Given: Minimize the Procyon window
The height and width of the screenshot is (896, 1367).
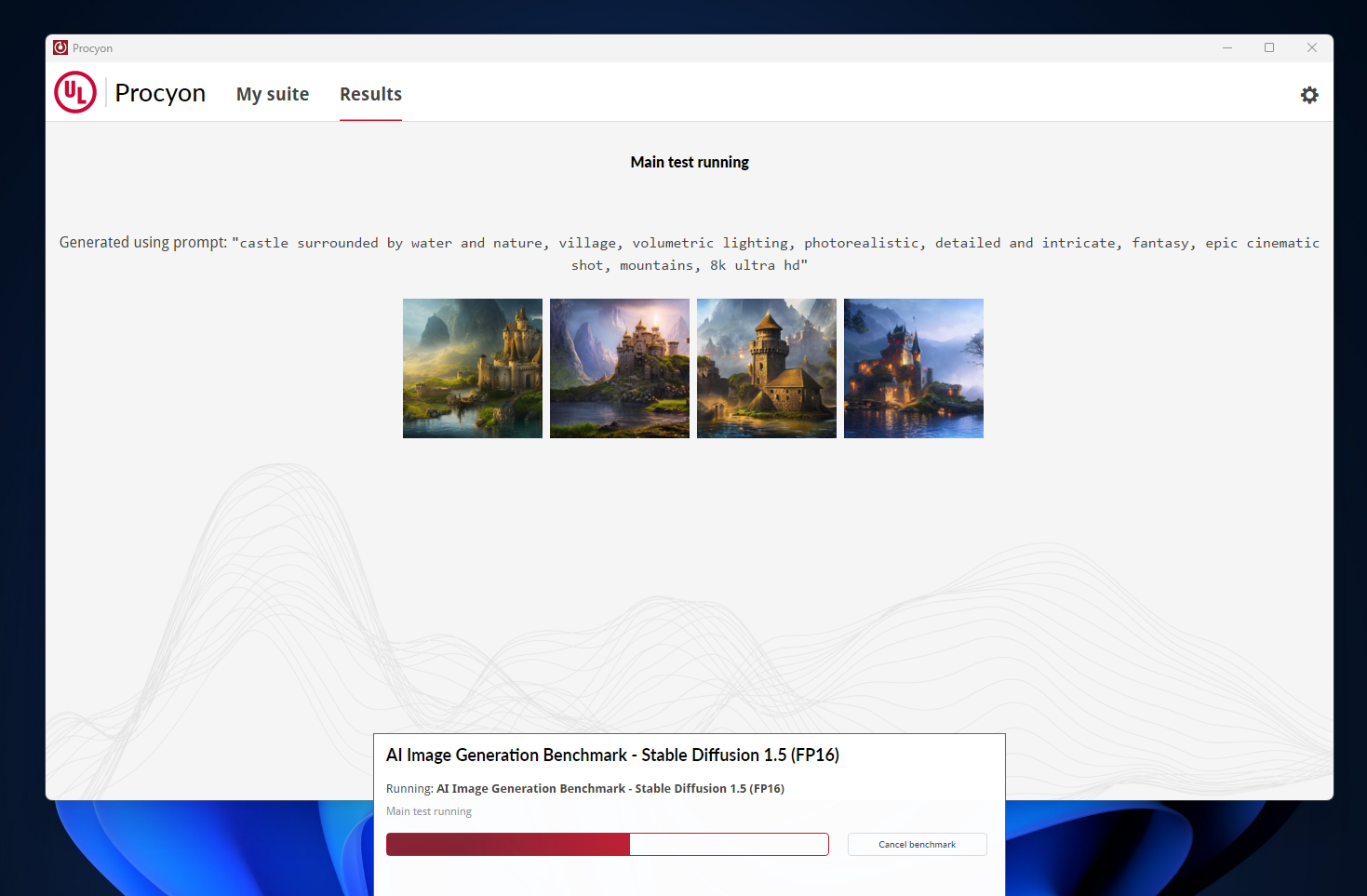Looking at the screenshot, I should pyautogui.click(x=1227, y=47).
